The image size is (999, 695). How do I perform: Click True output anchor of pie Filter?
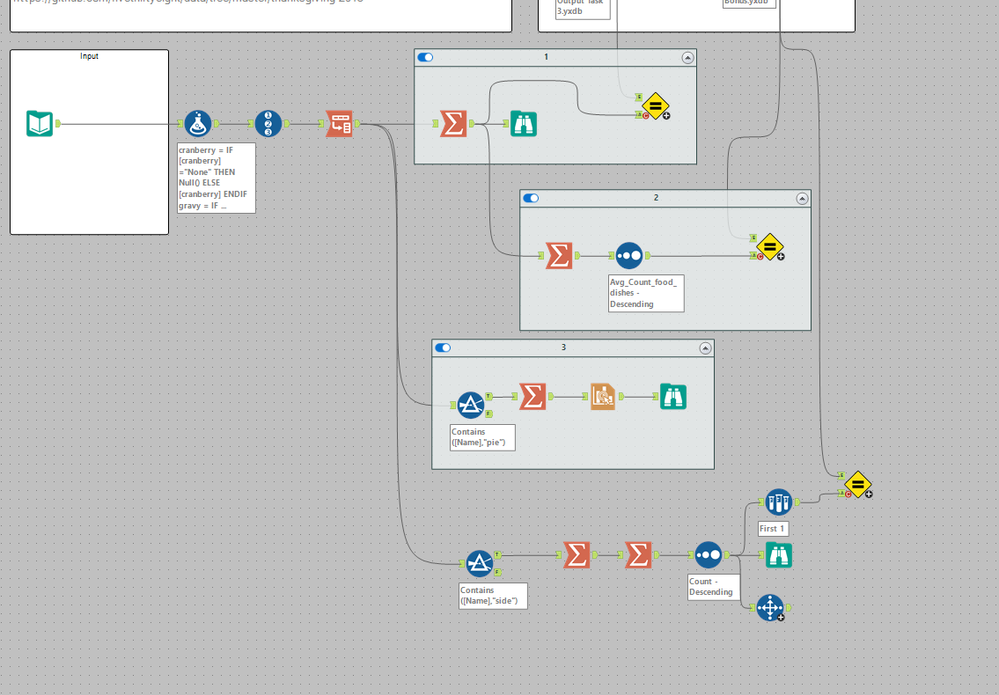click(489, 396)
